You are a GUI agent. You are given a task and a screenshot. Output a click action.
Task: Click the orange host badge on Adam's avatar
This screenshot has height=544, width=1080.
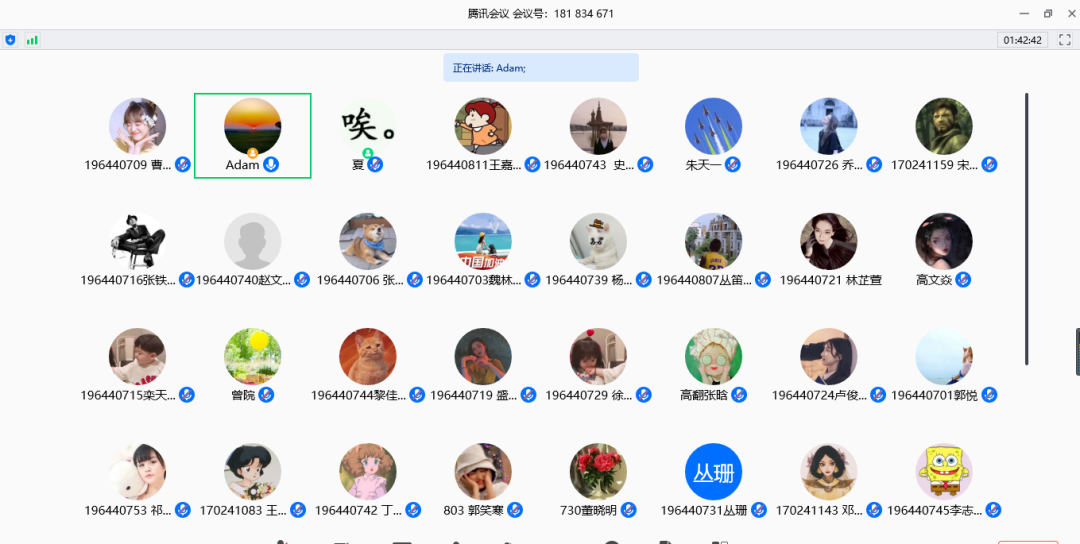[x=253, y=153]
